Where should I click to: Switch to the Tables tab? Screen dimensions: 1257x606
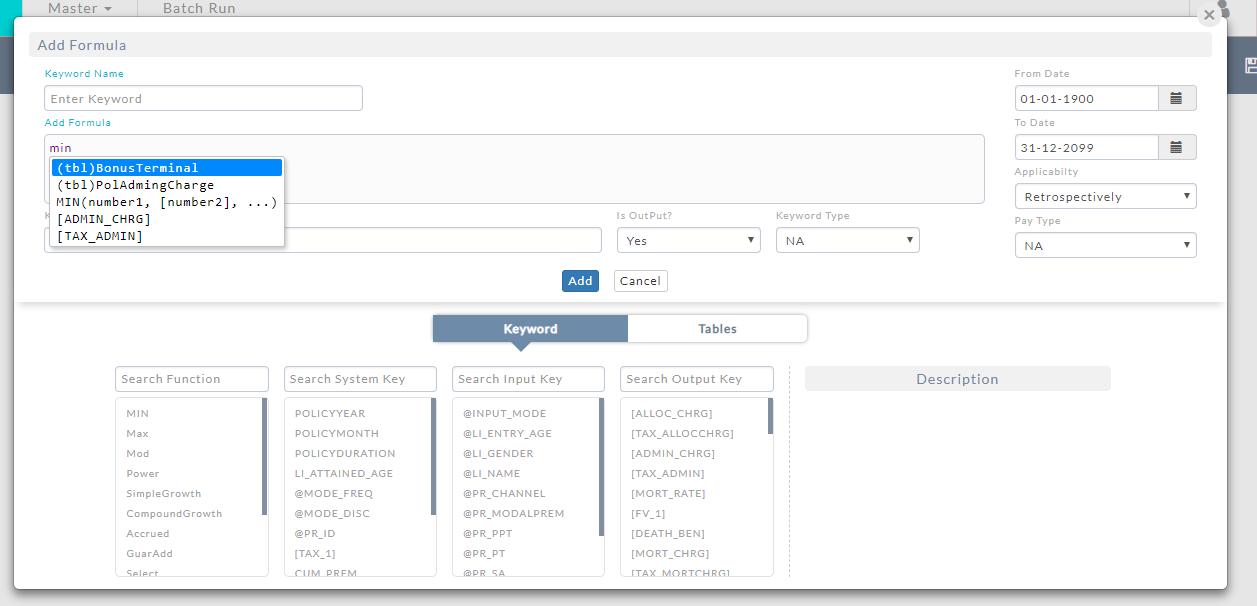(x=717, y=329)
